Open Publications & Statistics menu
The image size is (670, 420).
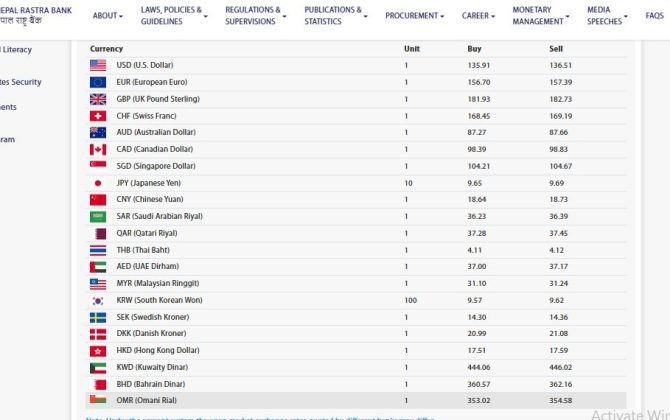(x=335, y=16)
